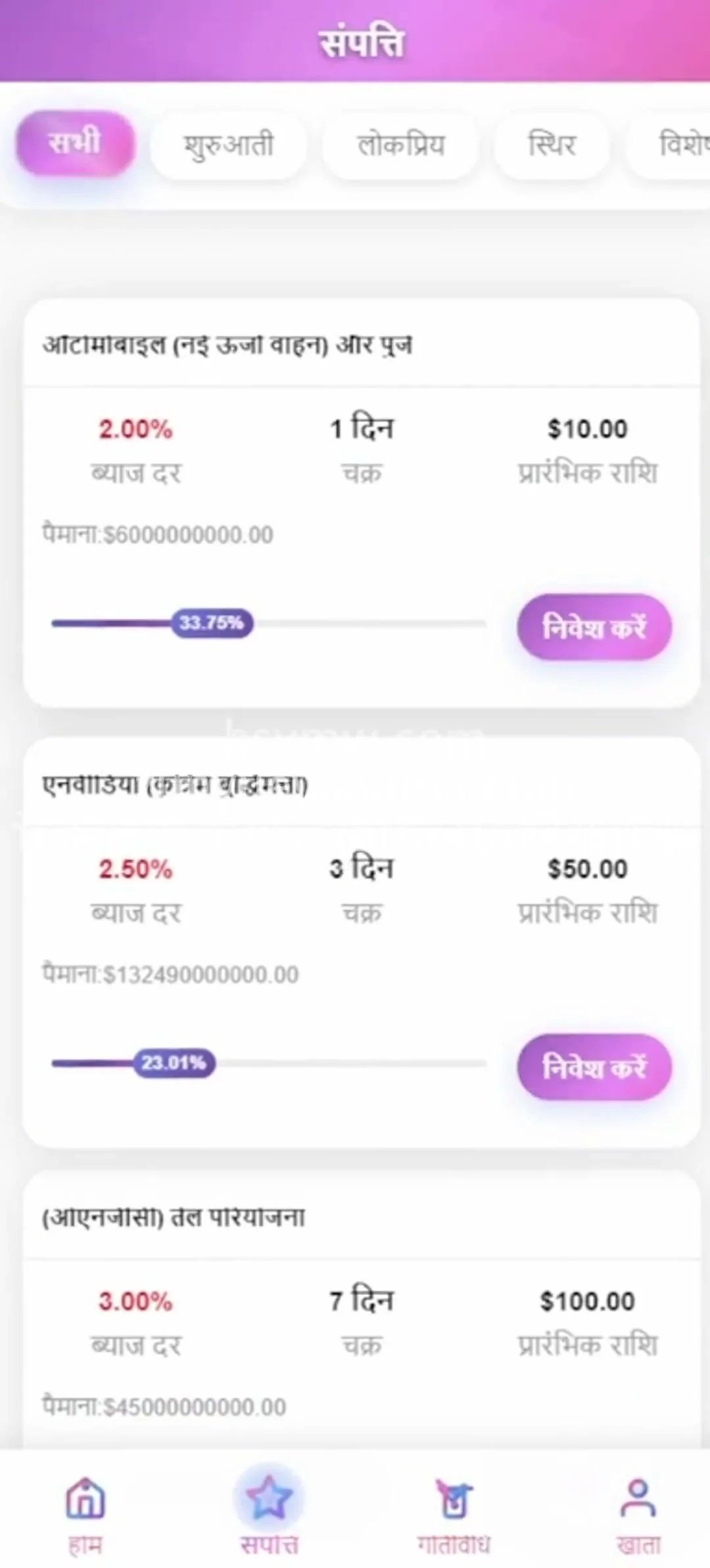Click the 33.75% progress slider badge
Image resolution: width=710 pixels, height=1568 pixels.
tap(212, 623)
